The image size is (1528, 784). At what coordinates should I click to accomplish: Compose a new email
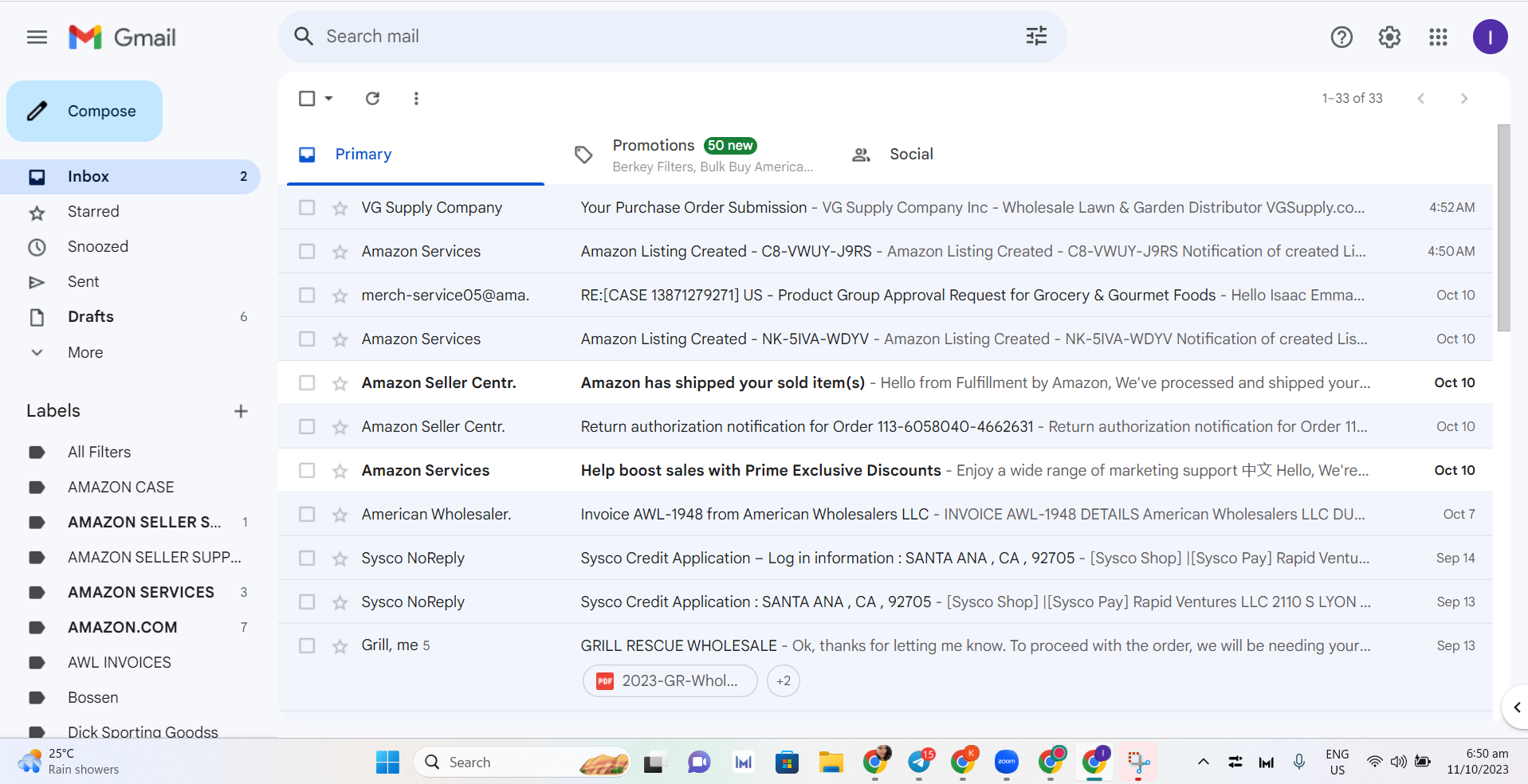pos(84,112)
